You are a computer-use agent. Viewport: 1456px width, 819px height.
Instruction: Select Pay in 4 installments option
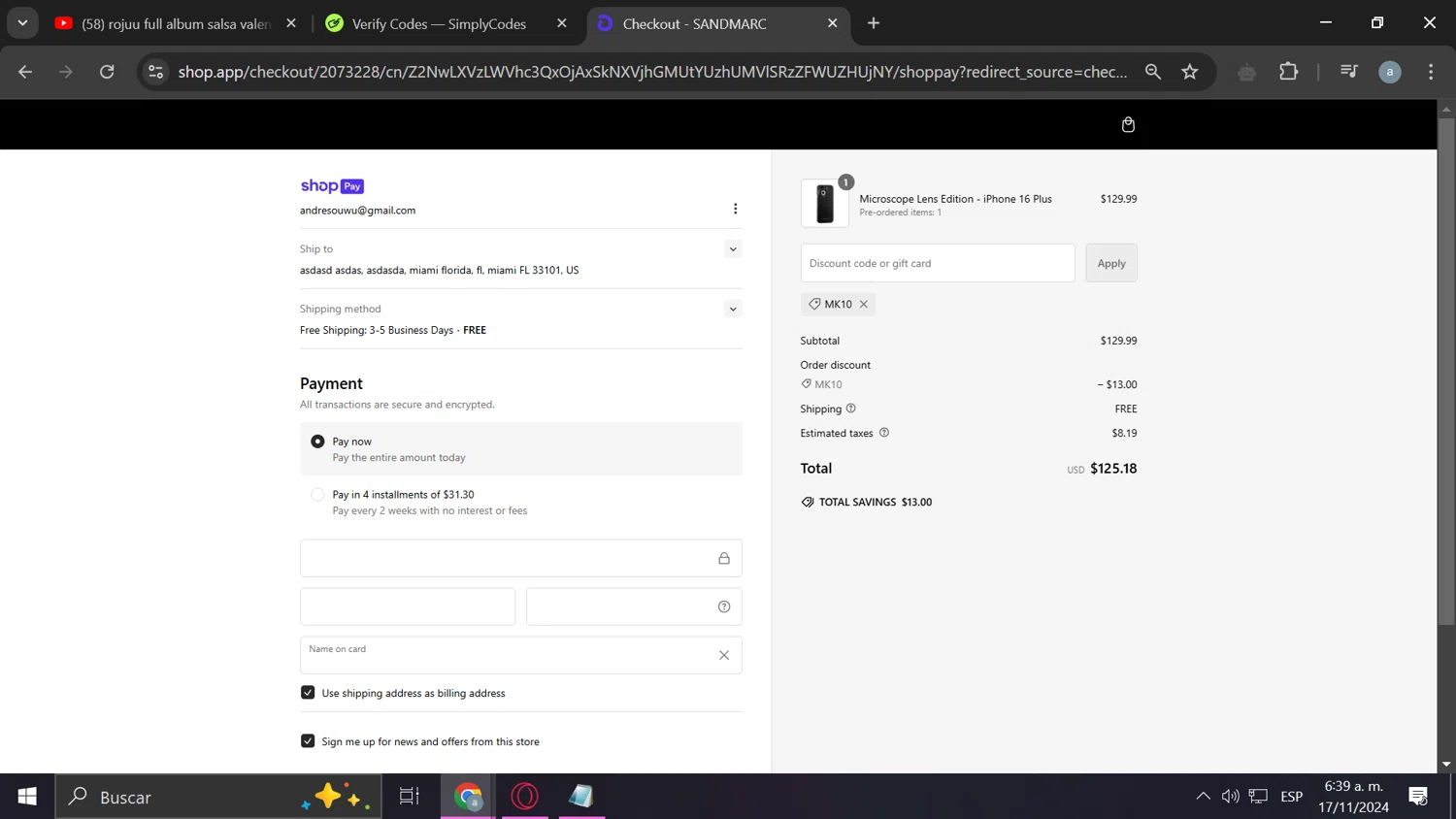click(x=317, y=495)
